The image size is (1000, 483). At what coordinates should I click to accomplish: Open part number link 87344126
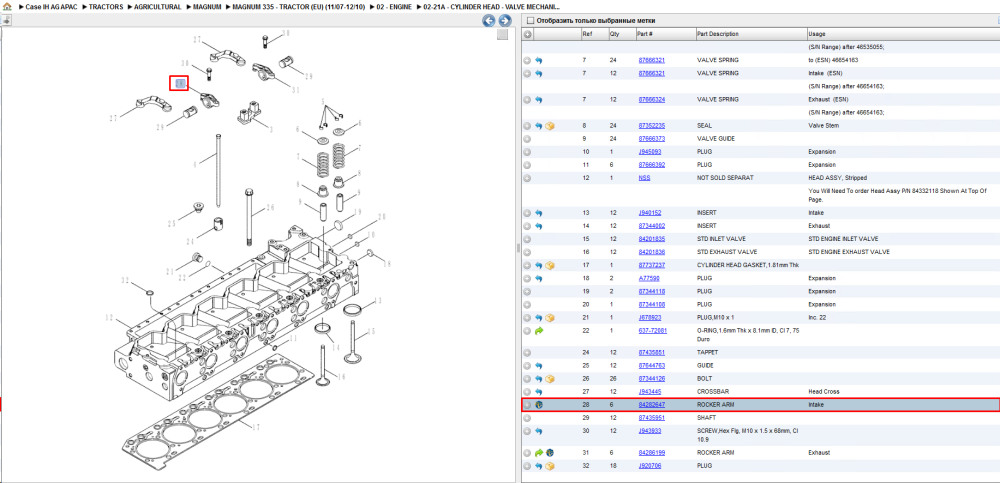652,378
